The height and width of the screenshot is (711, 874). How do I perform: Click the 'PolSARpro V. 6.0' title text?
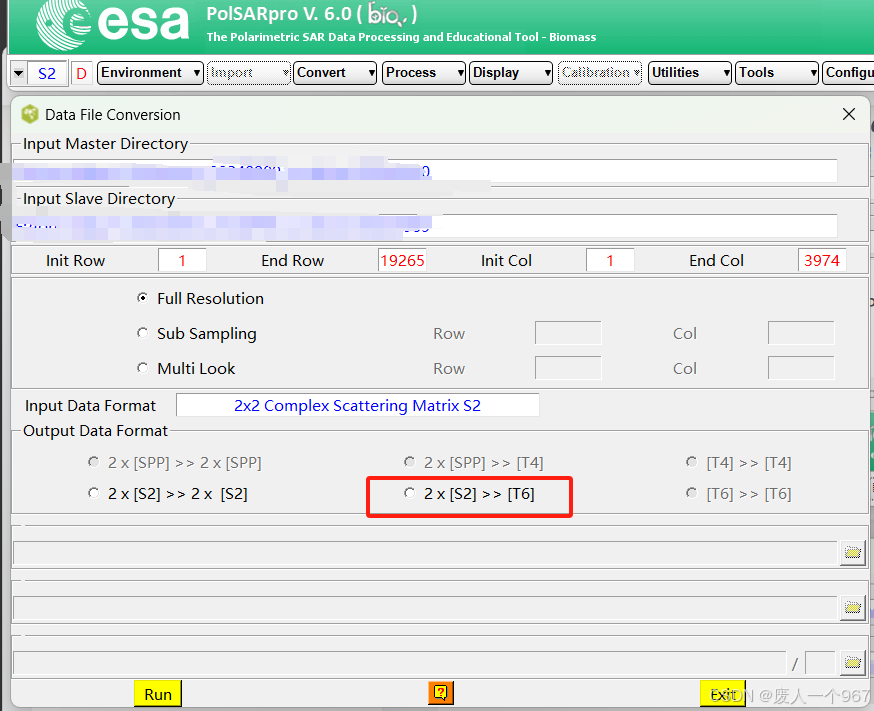[279, 14]
